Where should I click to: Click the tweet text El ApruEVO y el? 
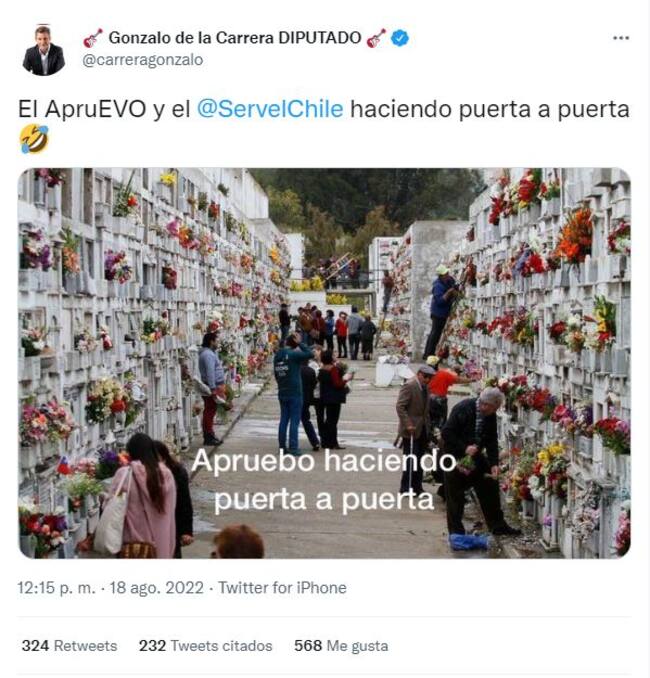tap(104, 109)
